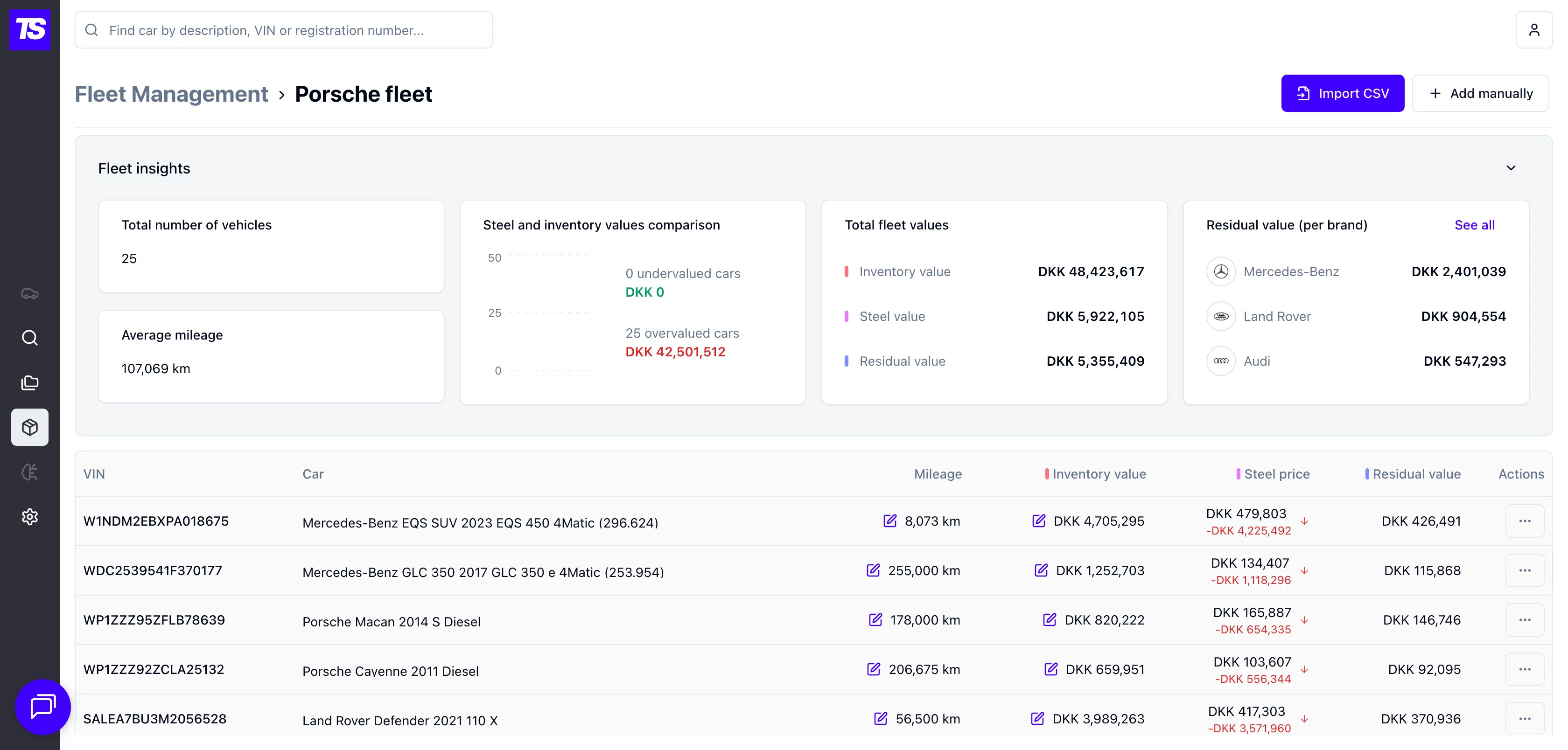Click Audi residual value DKK 547,293
The width and height of the screenshot is (1568, 750).
[x=1464, y=361]
